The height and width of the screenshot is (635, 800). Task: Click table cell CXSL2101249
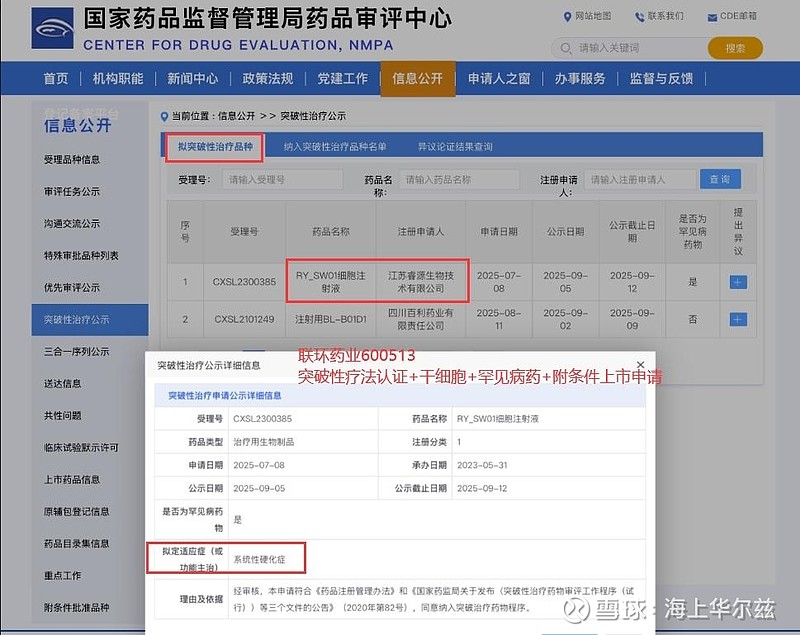[244, 319]
